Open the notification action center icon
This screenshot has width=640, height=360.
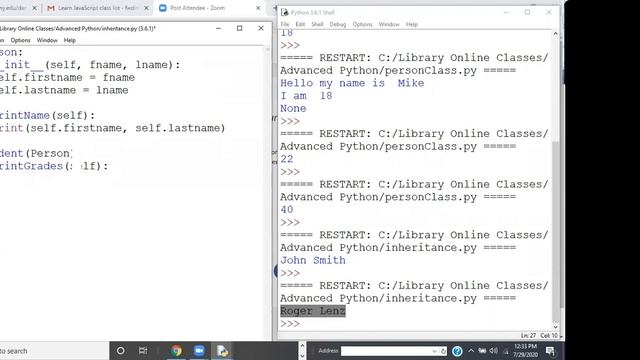pyautogui.click(x=550, y=351)
